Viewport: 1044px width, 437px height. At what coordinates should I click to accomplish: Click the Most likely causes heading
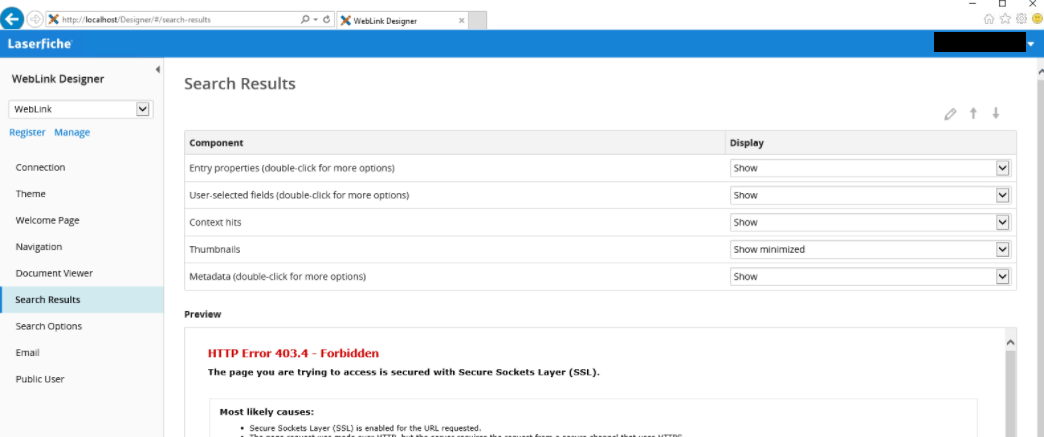click(x=266, y=412)
